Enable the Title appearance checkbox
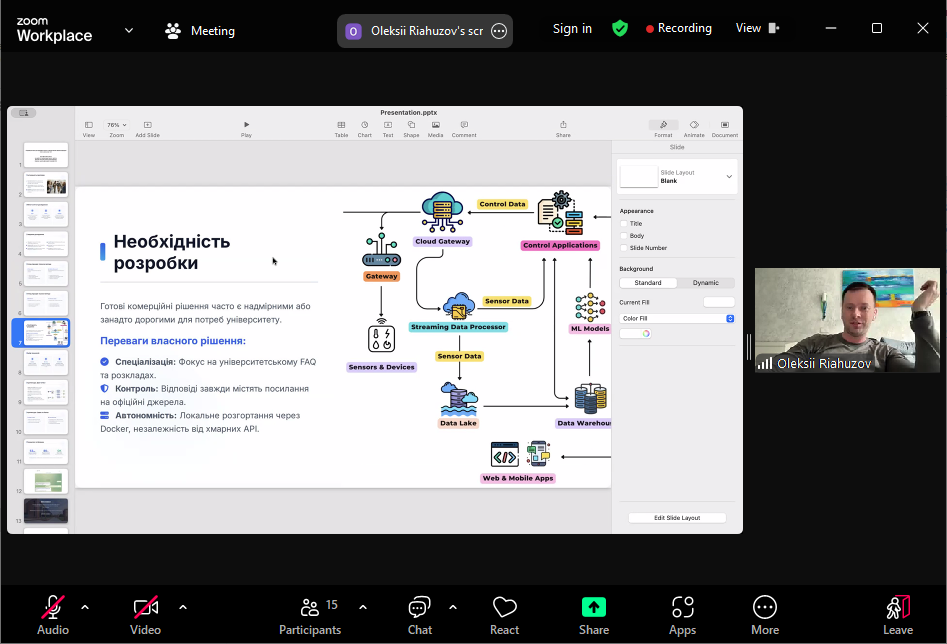 (x=624, y=224)
